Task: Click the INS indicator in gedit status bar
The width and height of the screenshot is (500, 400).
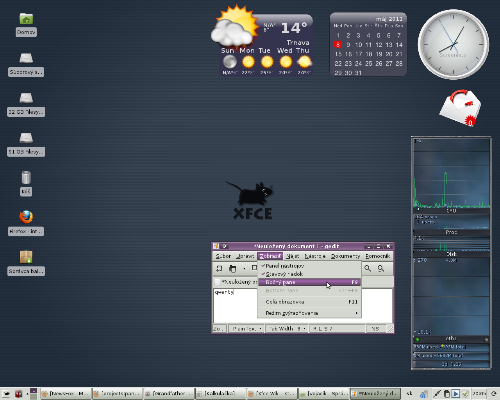Action: (376, 329)
